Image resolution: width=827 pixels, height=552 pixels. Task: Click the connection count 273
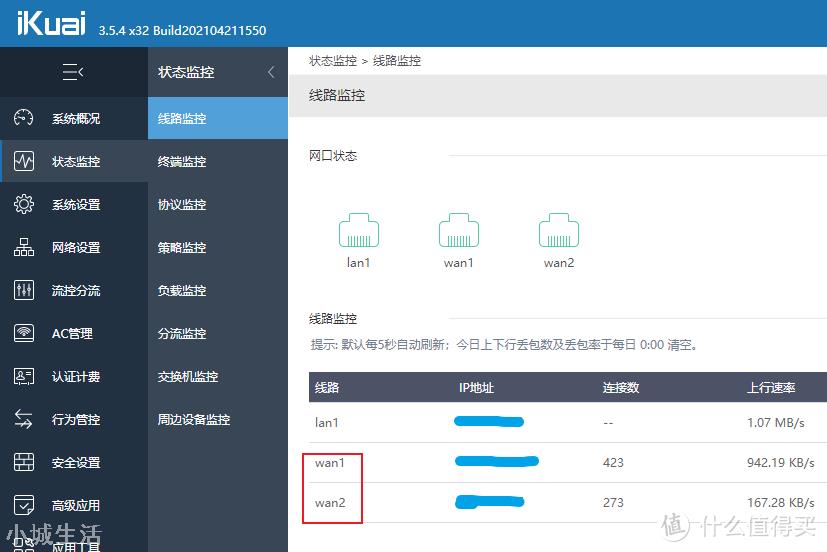(x=613, y=503)
